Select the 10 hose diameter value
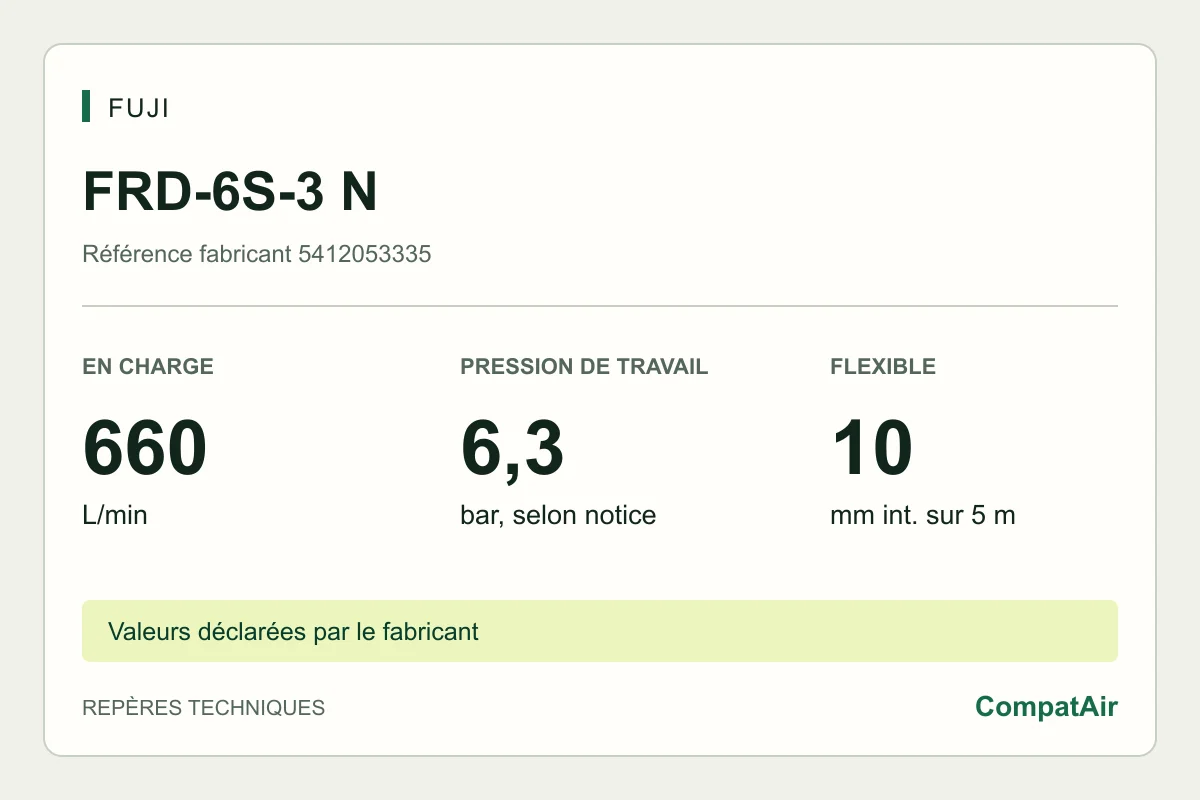Screen dimensions: 1200x800 coord(871,449)
